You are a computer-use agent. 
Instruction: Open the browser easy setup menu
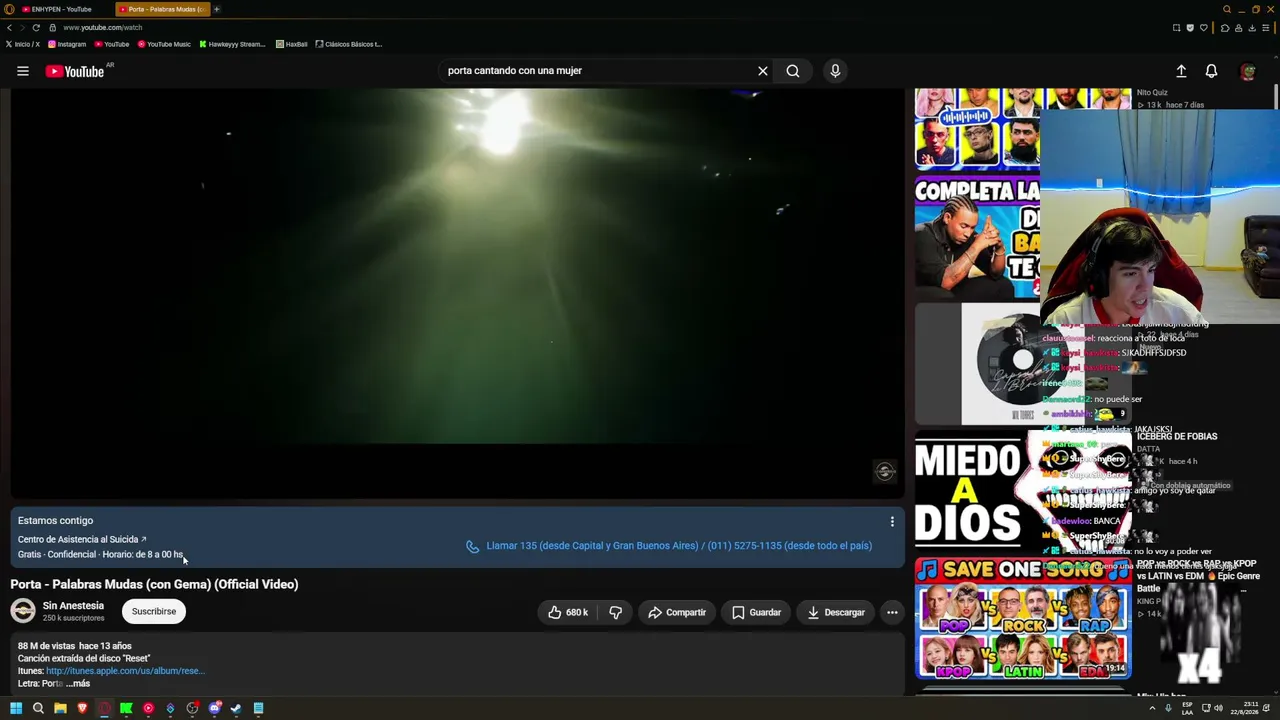(x=1268, y=27)
